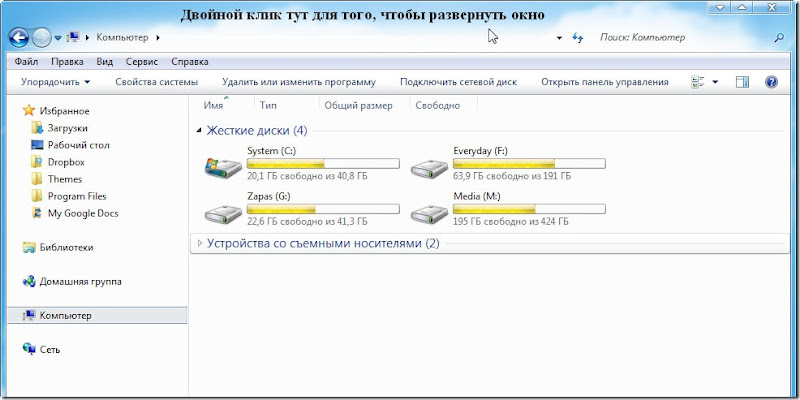Image resolution: width=800 pixels, height=400 pixels.
Task: Click the Dropbox folder icon
Action: [x=37, y=162]
